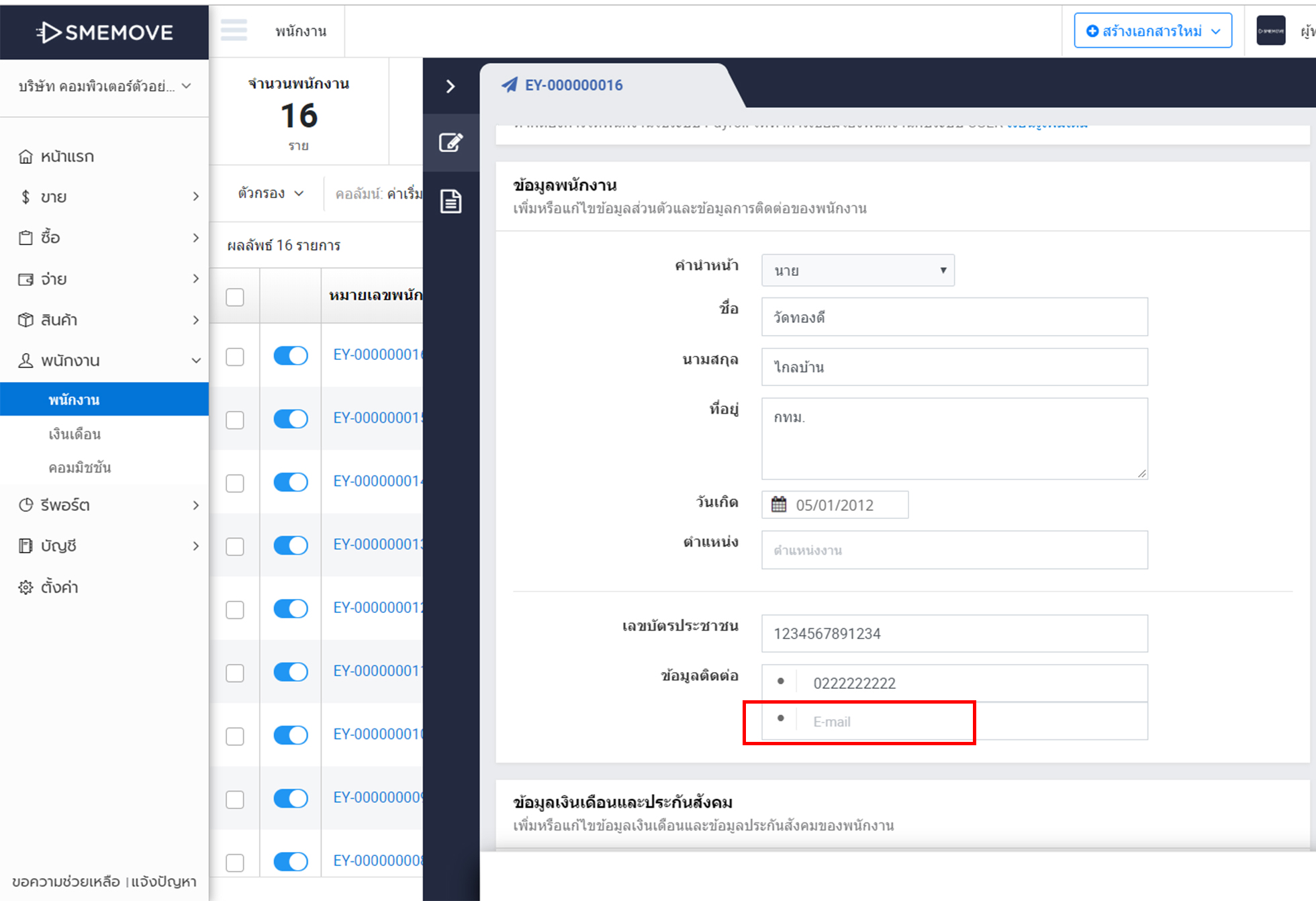Open the EY-000000013 employee link
The image size is (1316, 901).
coord(377,544)
